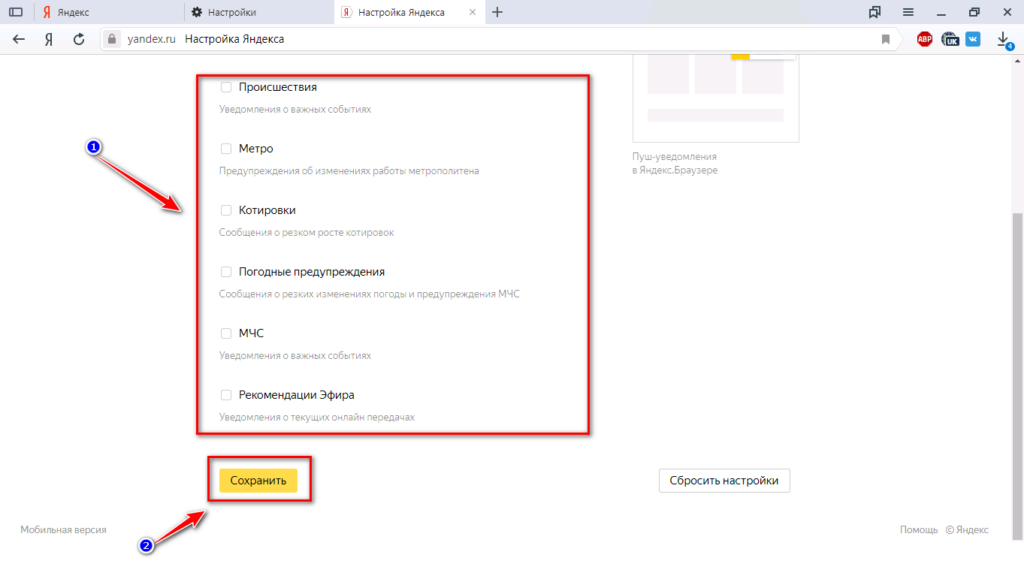Toggle the browser side panel icon

point(16,12)
